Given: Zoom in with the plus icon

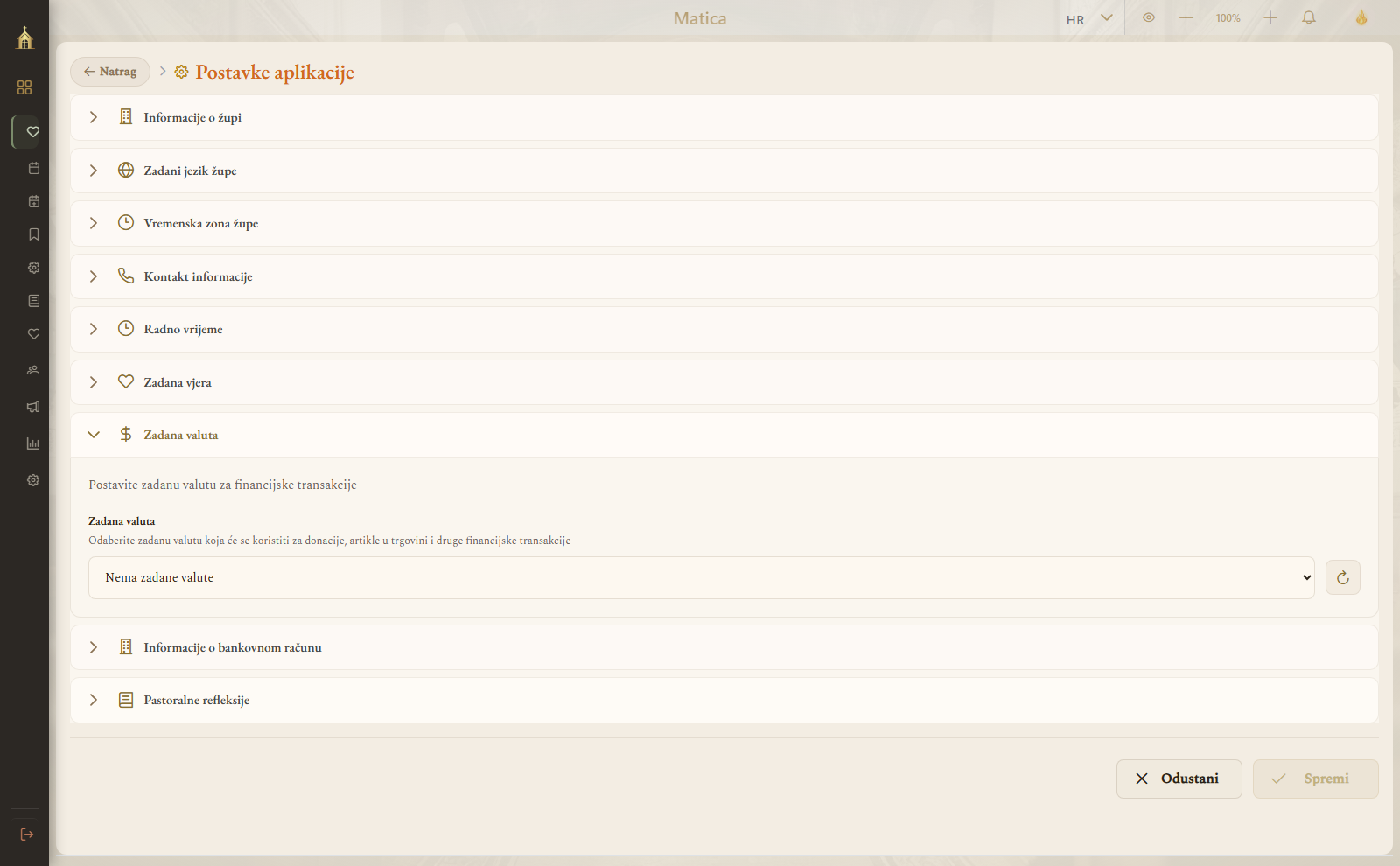Looking at the screenshot, I should click(x=1270, y=17).
